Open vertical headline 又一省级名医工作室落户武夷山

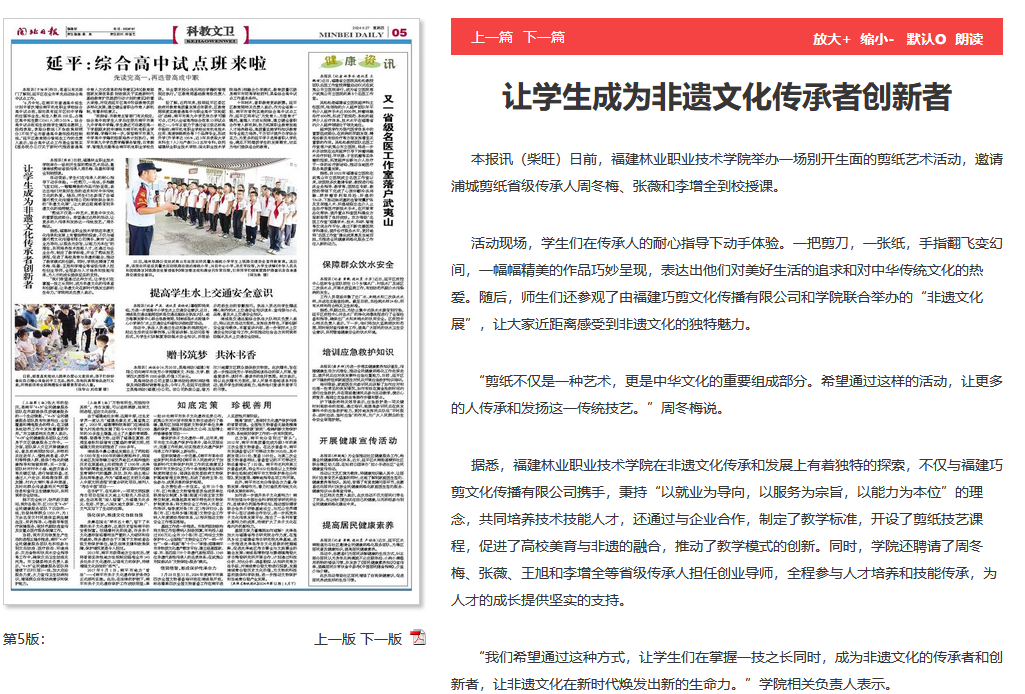390,160
